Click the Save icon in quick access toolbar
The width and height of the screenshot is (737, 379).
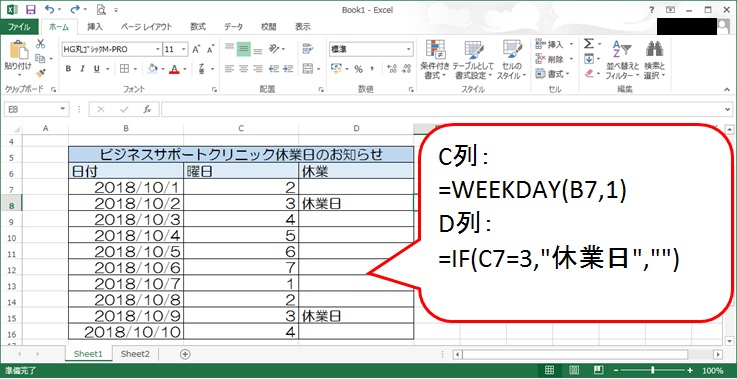31,9
